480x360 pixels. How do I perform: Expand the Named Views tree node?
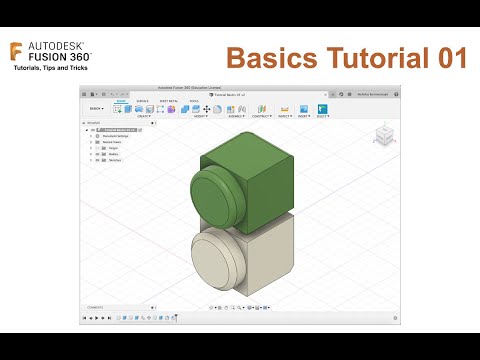click(91, 142)
